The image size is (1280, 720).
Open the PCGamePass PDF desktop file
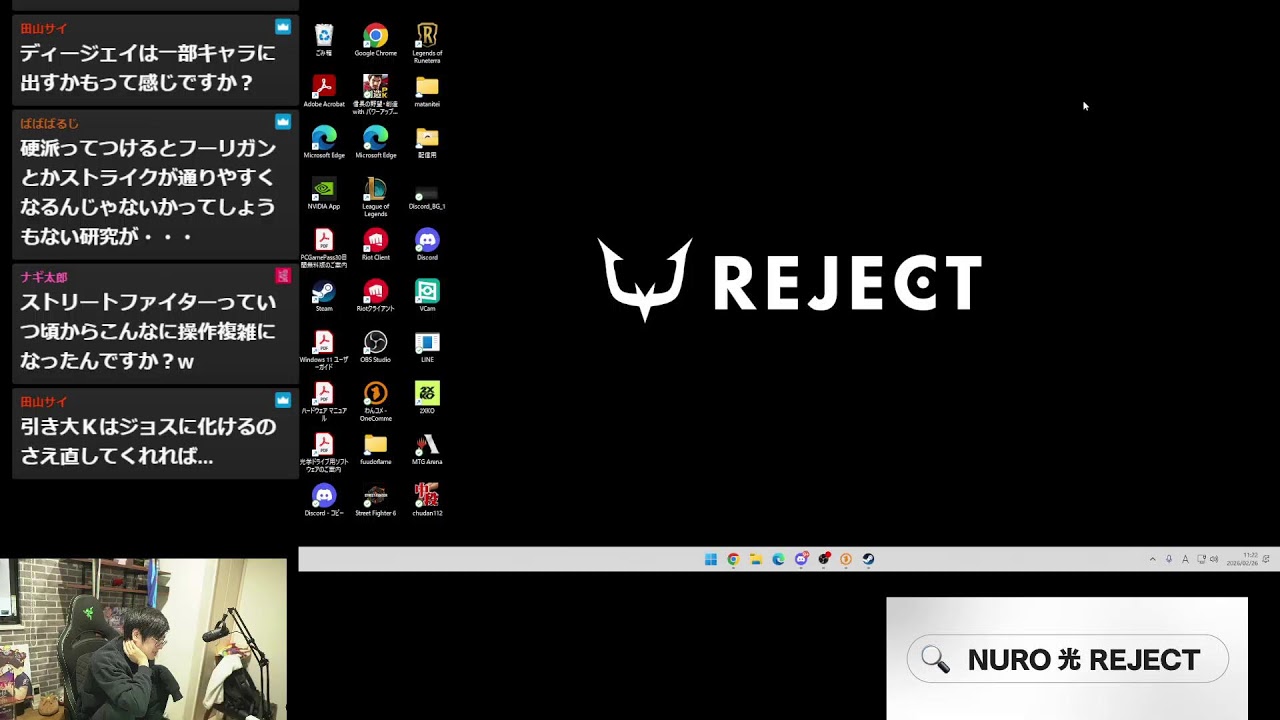point(324,248)
